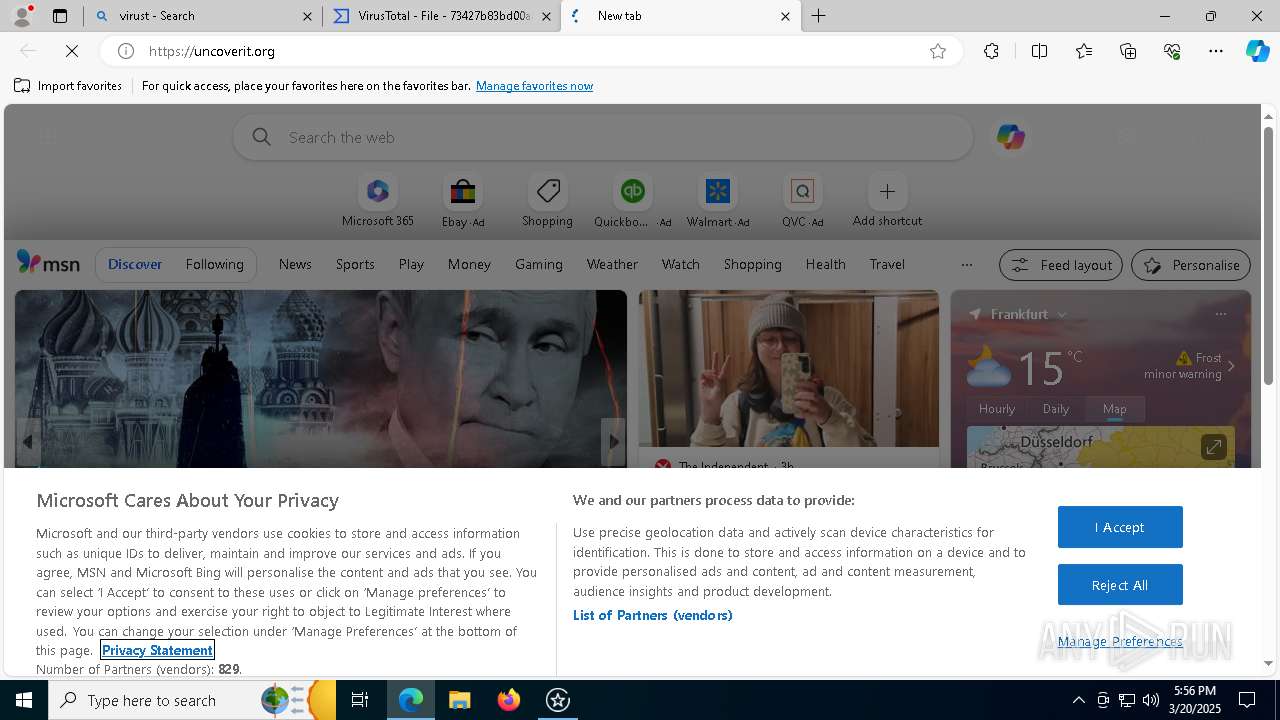Click Import favorites on favorites bar
This screenshot has height=720, width=1280.
coord(68,86)
